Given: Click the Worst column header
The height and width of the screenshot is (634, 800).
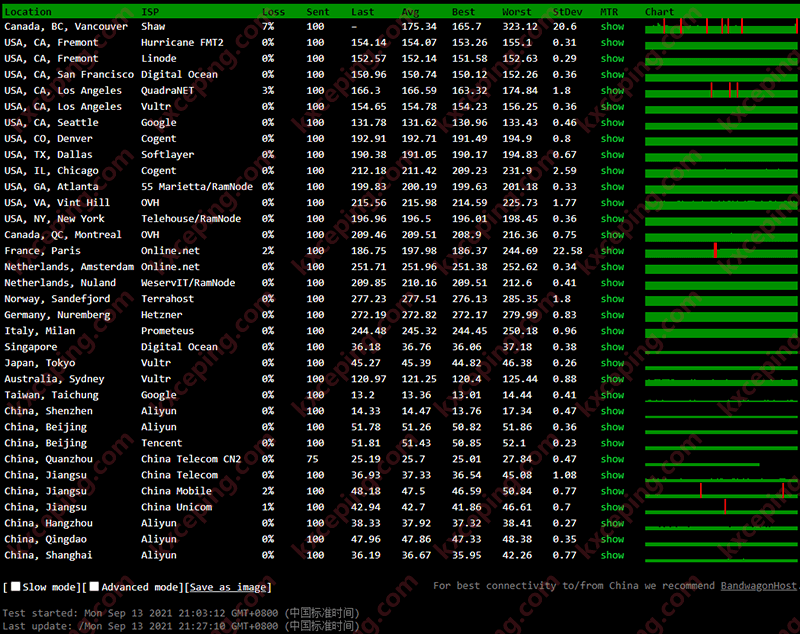Looking at the screenshot, I should coord(517,12).
